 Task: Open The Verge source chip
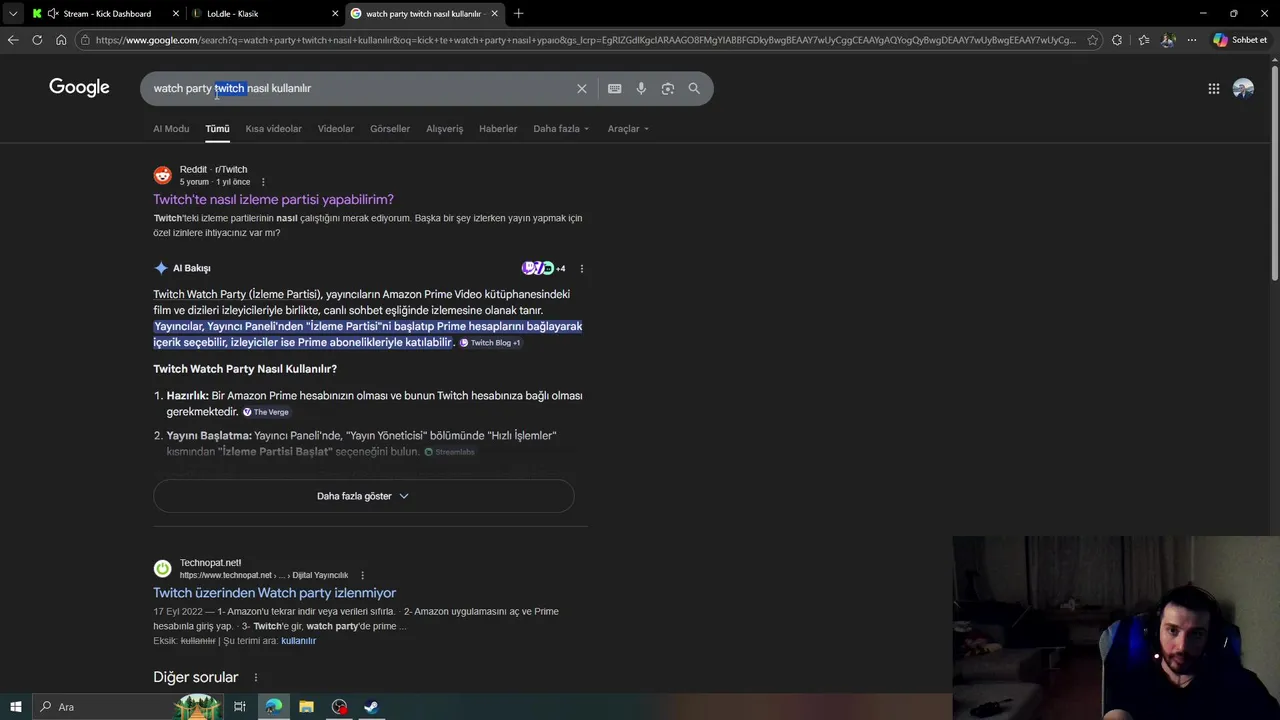[266, 412]
